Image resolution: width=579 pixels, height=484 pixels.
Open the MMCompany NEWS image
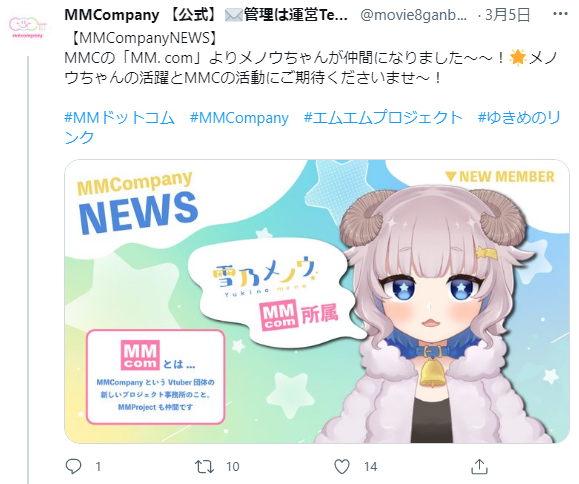[317, 301]
